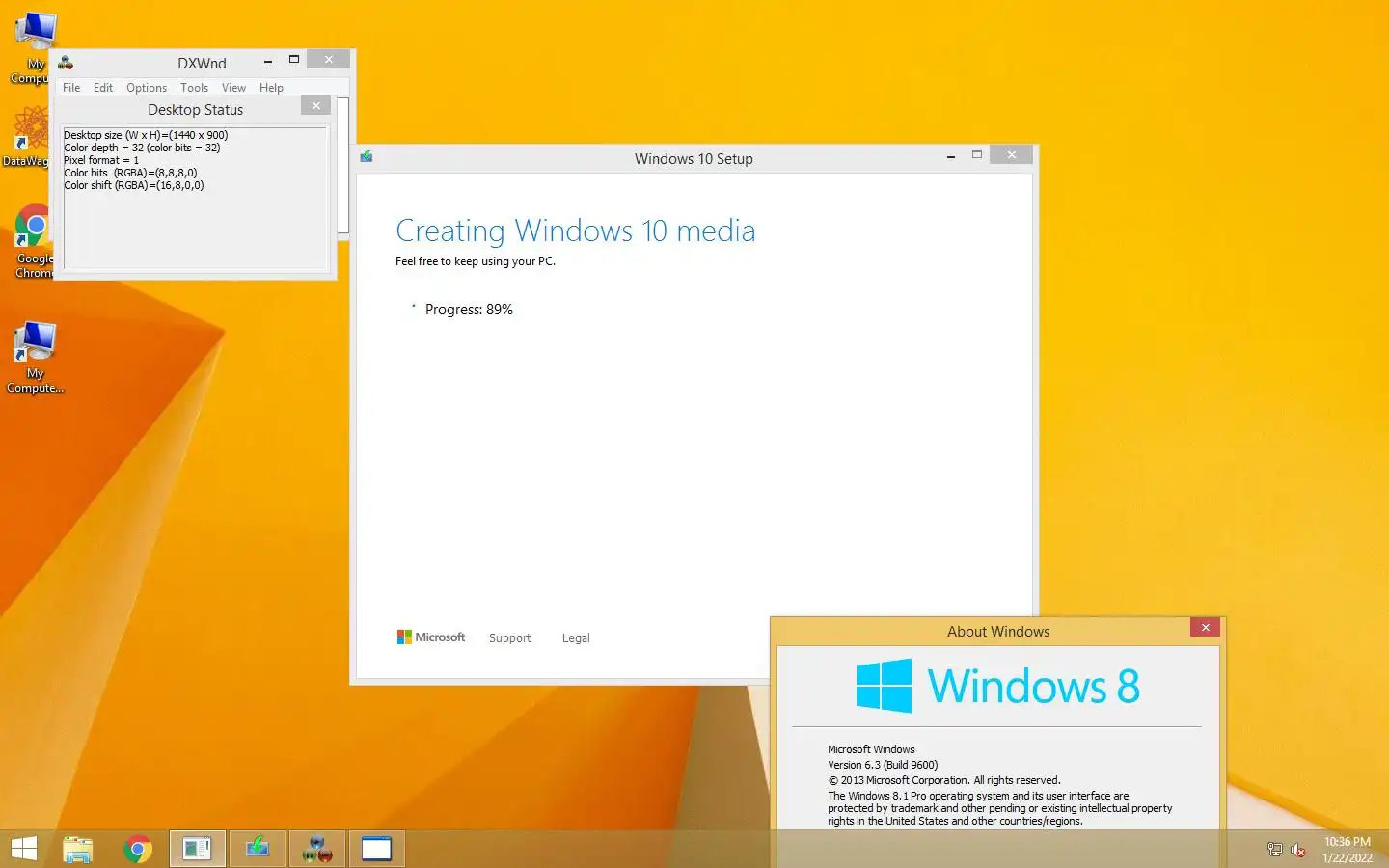Click 'Desktop size (W x H)=(1440 x 900)' line

coord(146,135)
